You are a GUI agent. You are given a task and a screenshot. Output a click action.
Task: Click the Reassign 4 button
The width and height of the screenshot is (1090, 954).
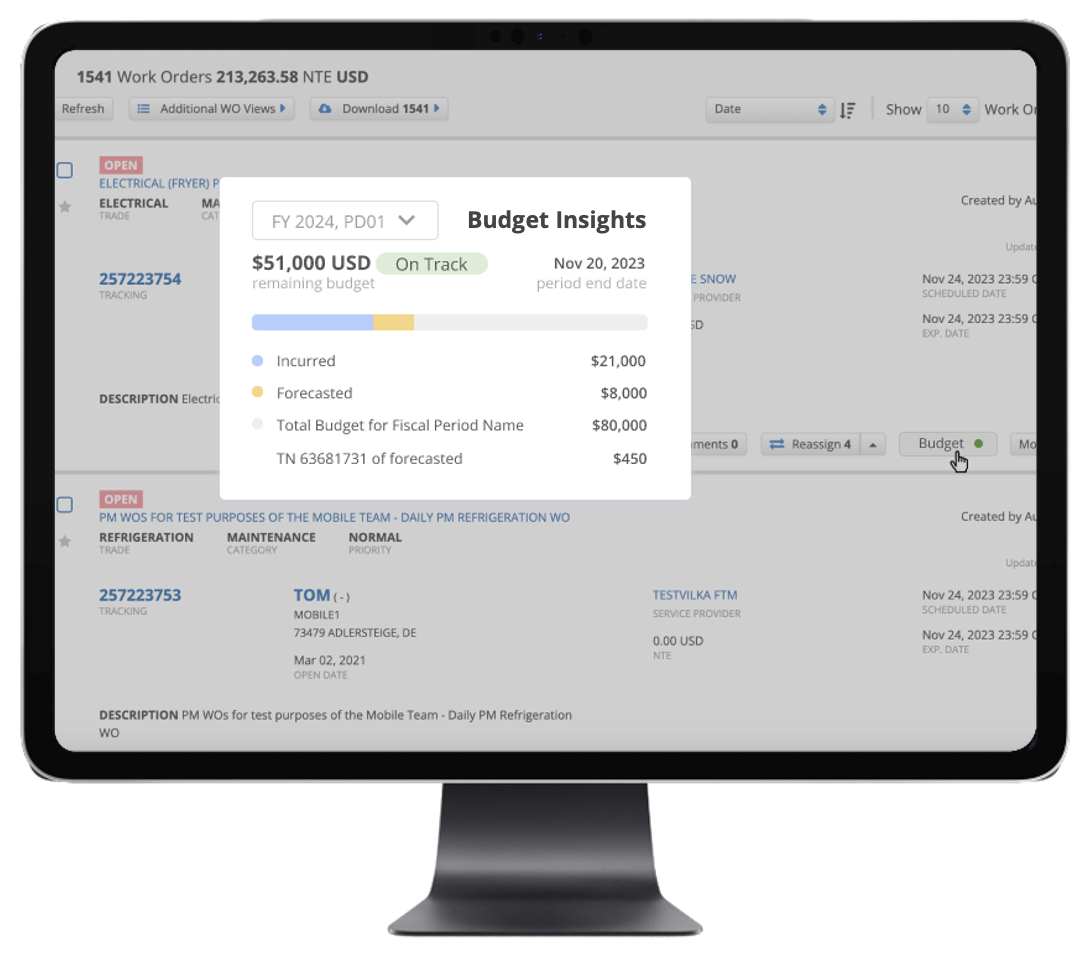pos(811,444)
